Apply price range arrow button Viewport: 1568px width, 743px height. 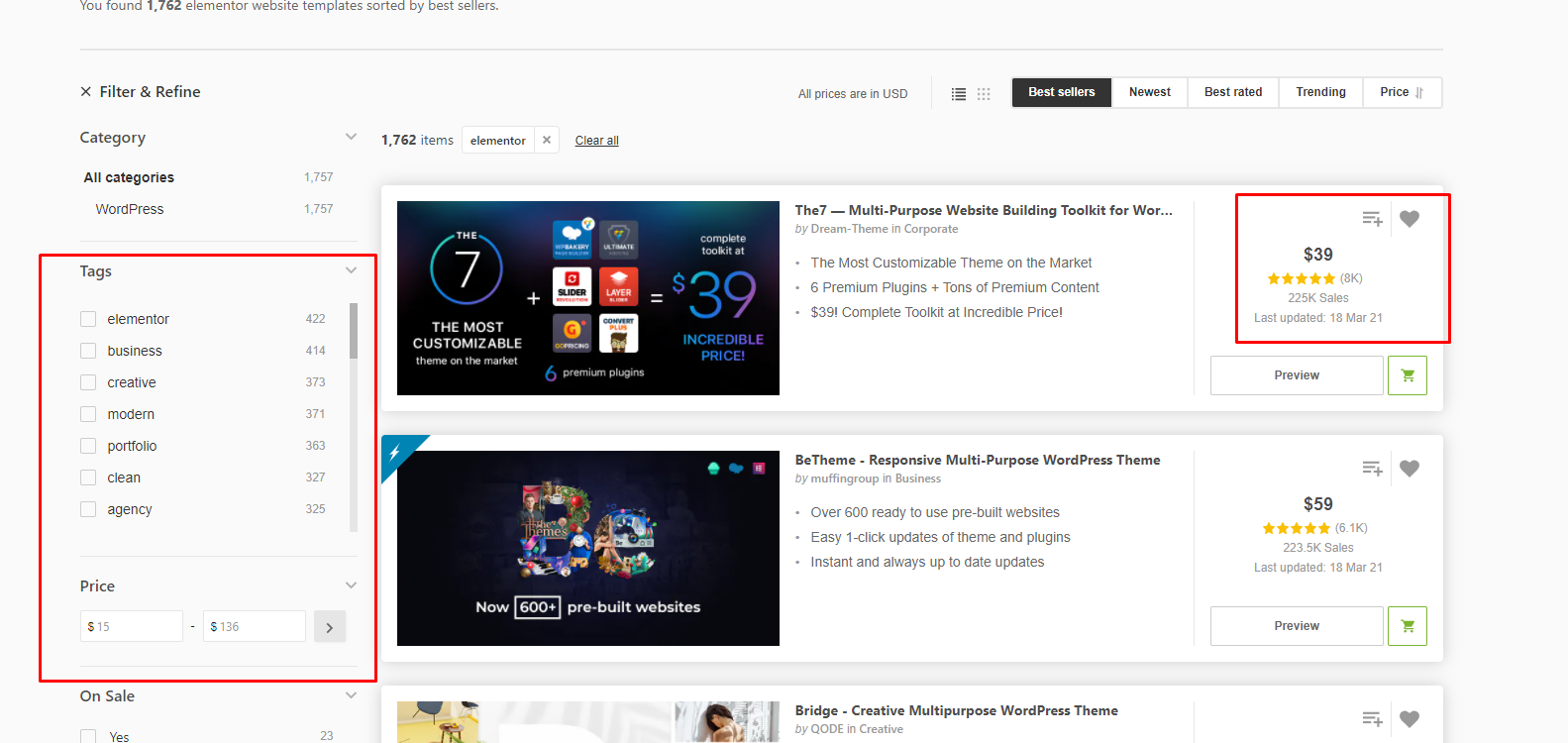(x=330, y=627)
